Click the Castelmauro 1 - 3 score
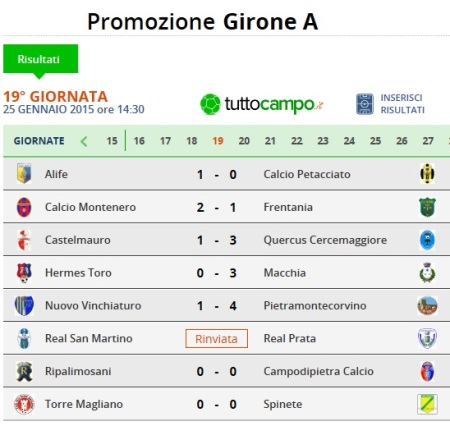This screenshot has width=450, height=426. coord(217,240)
